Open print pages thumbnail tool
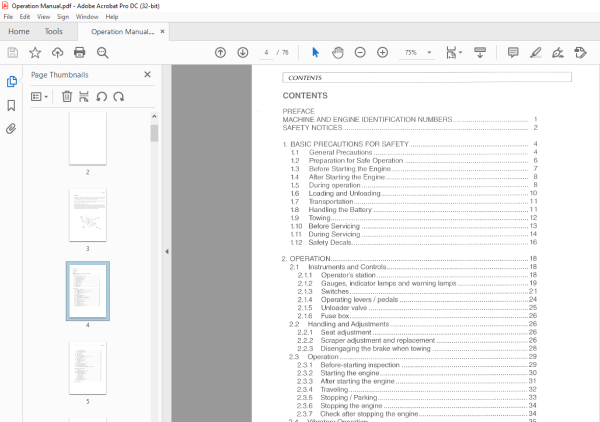This screenshot has height=422, width=600. tap(84, 96)
